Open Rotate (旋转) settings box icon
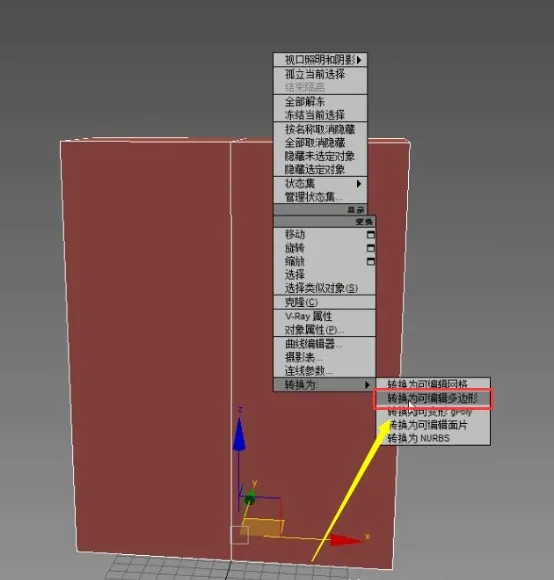 point(371,248)
